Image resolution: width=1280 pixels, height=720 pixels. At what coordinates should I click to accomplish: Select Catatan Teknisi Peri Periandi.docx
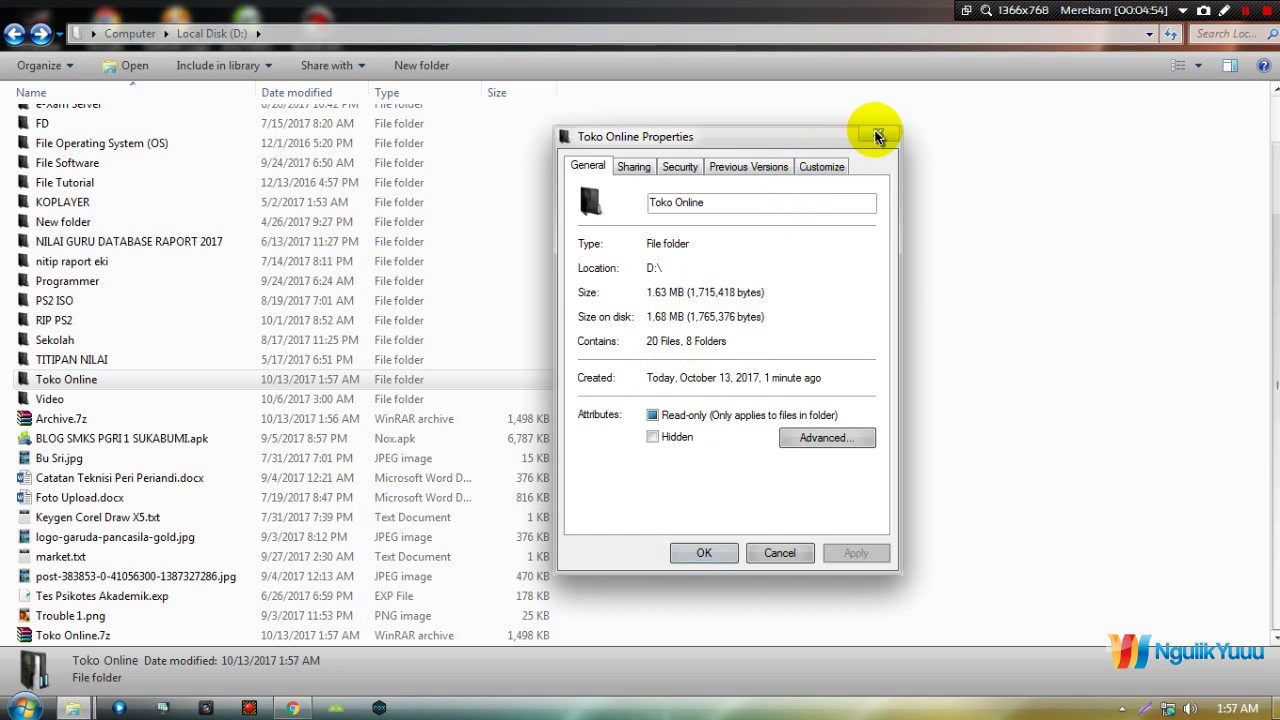tap(119, 478)
